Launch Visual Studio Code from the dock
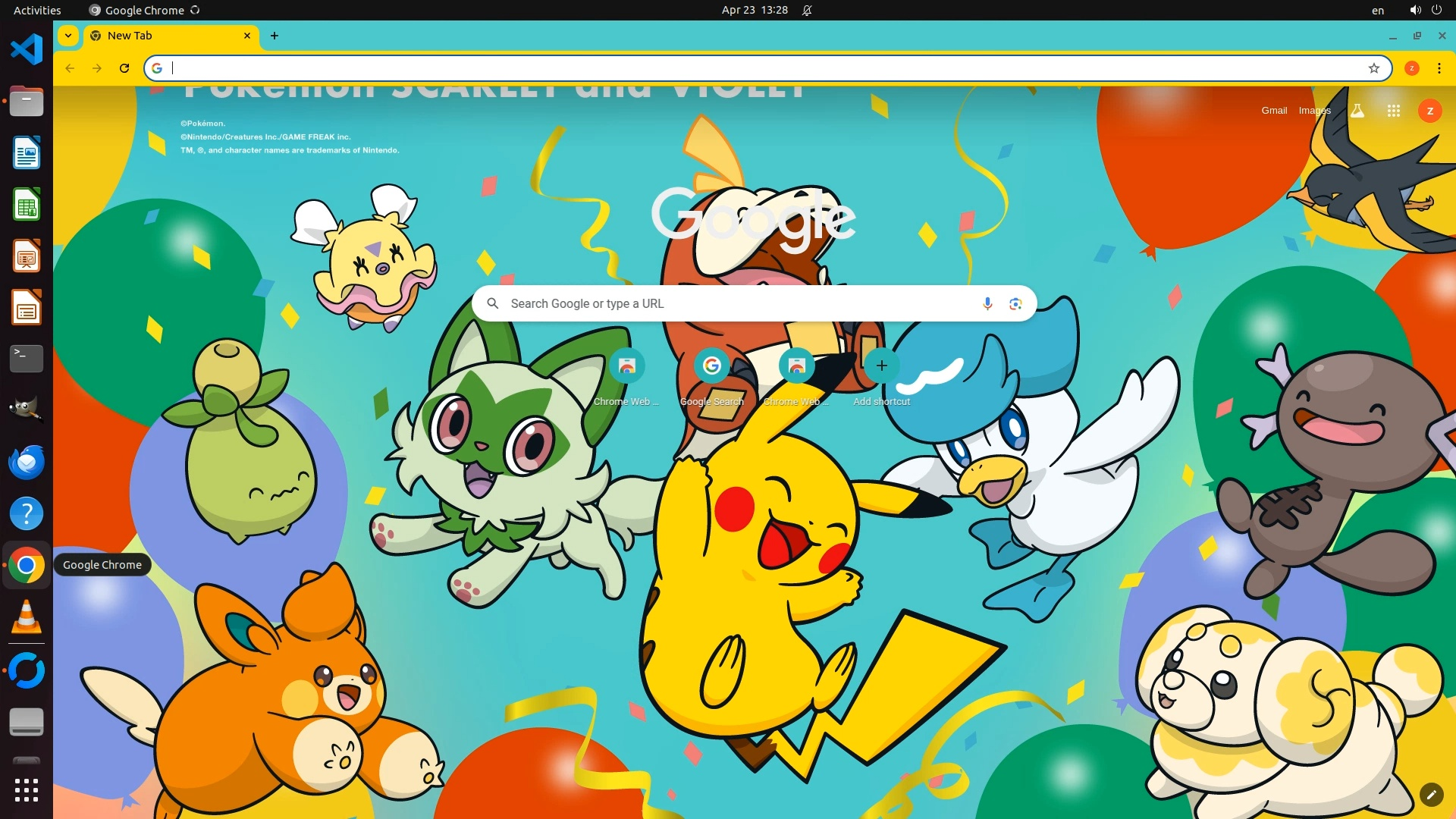1456x819 pixels. pos(27,49)
